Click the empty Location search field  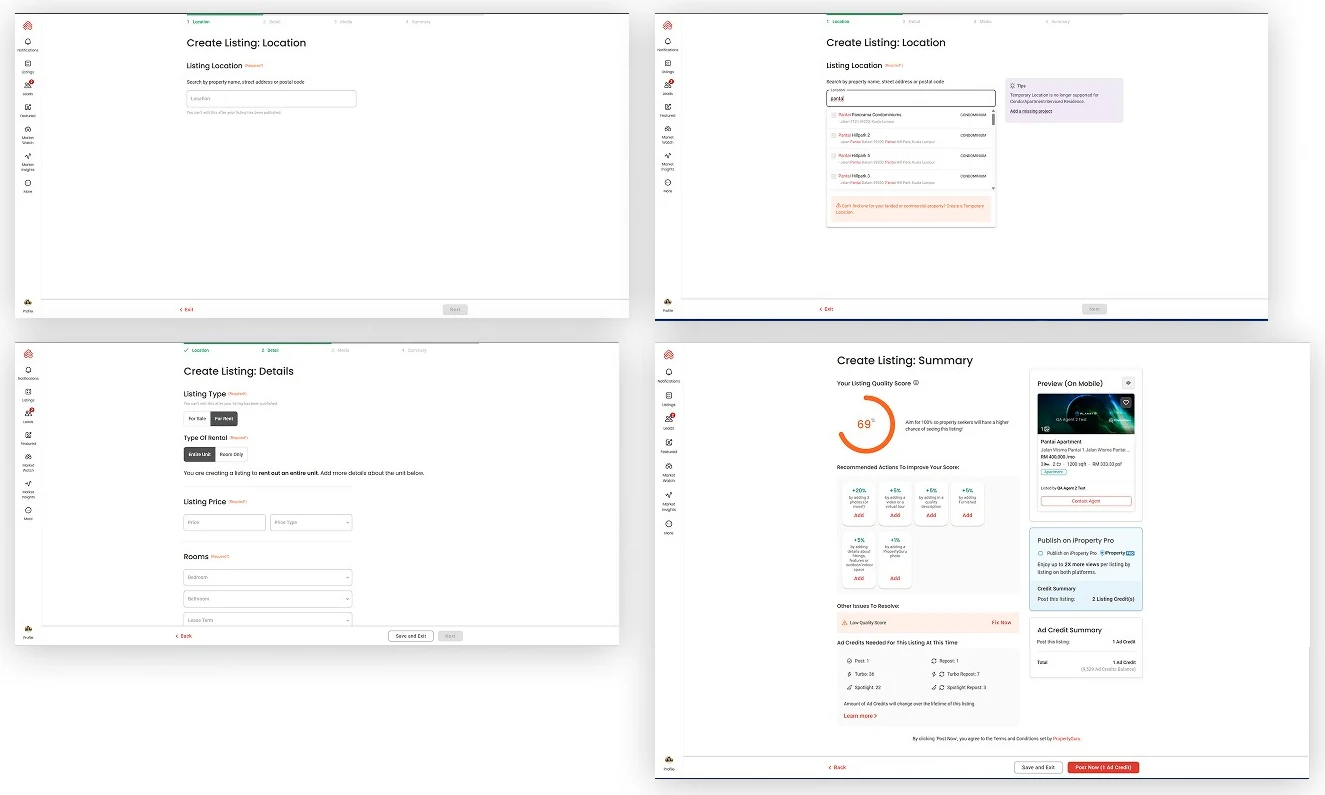pyautogui.click(x=271, y=99)
